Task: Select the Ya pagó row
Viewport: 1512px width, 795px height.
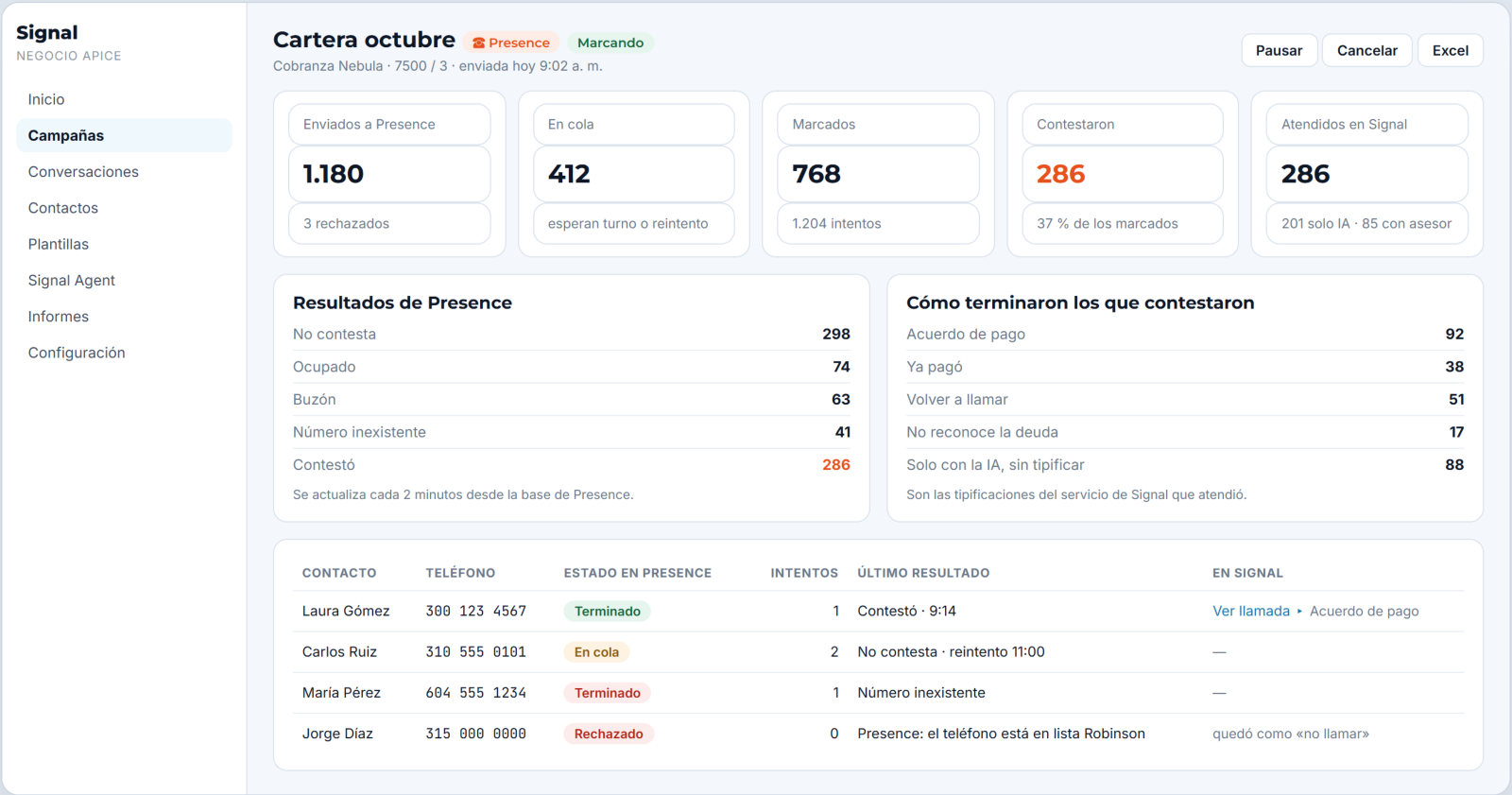Action: pyautogui.click(x=1185, y=367)
